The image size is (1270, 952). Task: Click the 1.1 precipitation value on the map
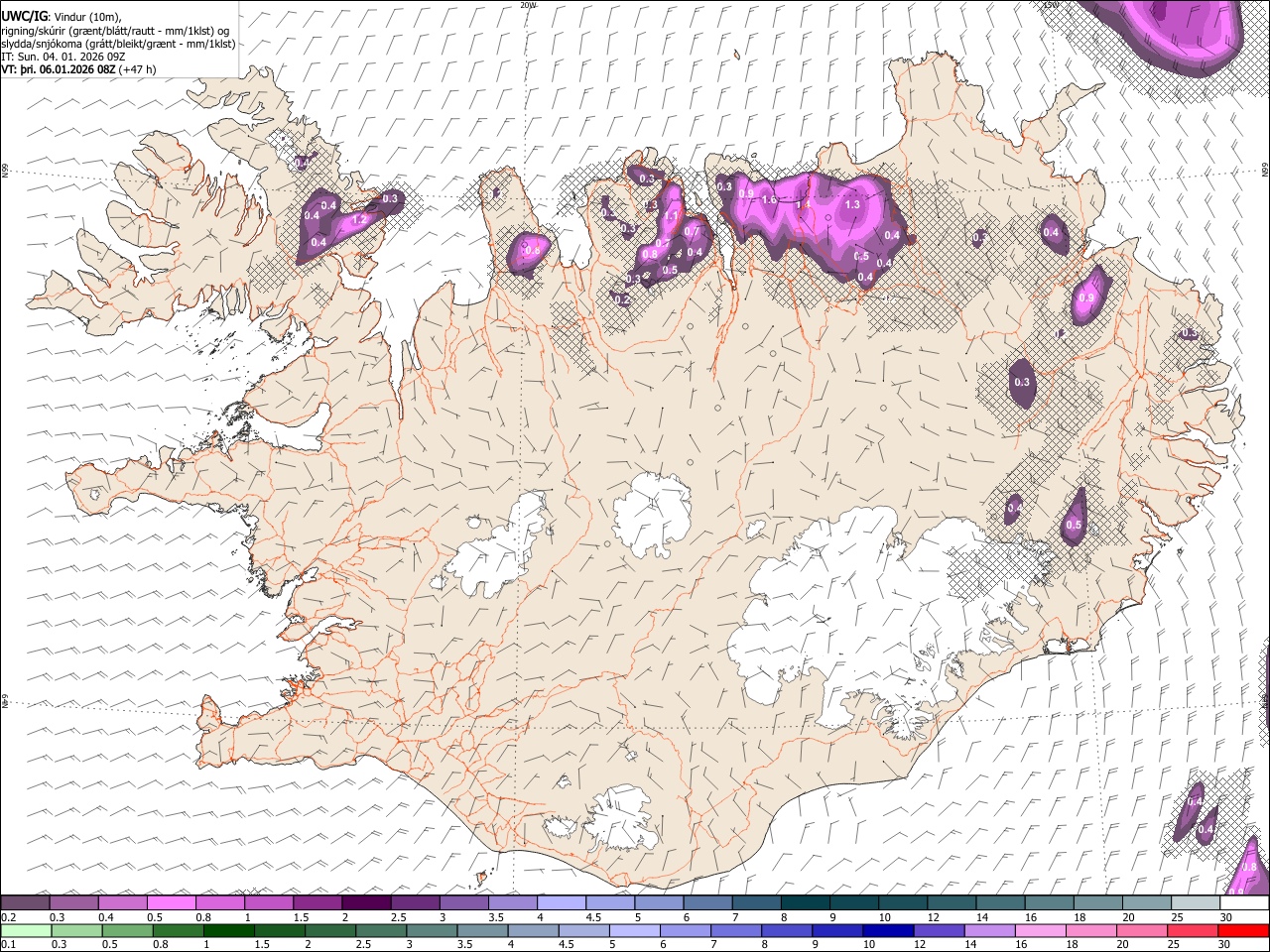click(671, 216)
